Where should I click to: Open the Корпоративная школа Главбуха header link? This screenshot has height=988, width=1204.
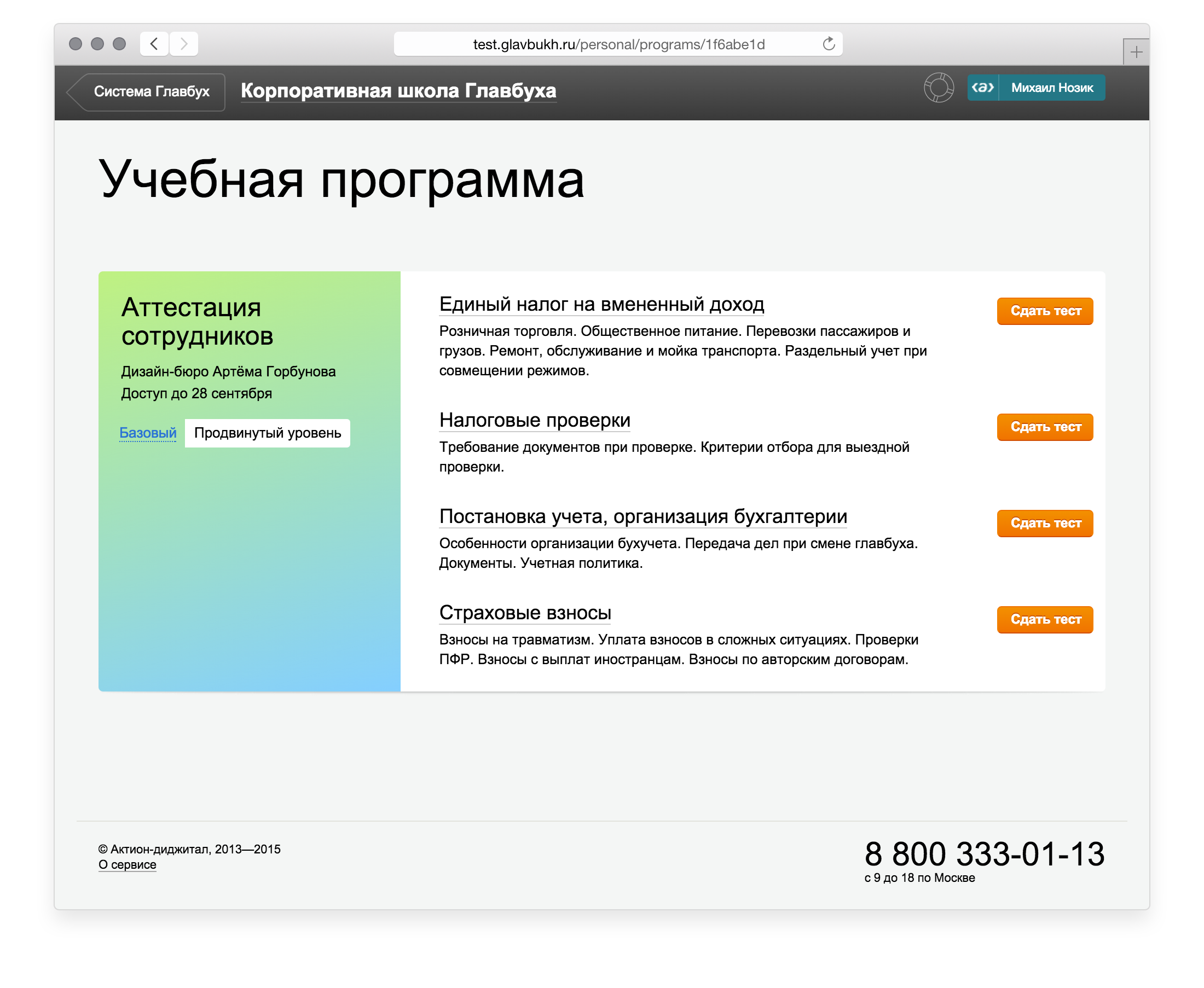tap(398, 91)
